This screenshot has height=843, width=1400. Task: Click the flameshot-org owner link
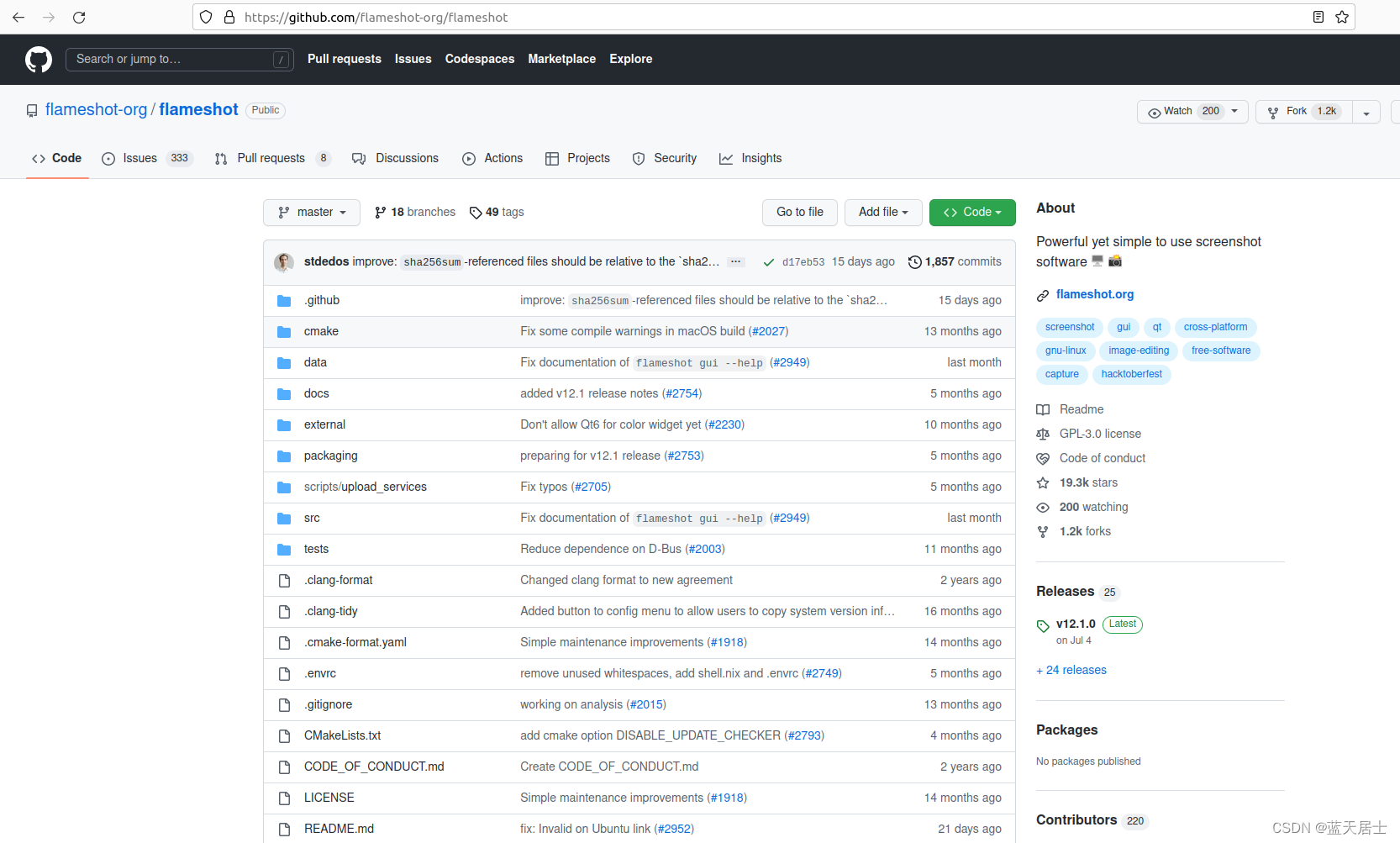[x=96, y=110]
